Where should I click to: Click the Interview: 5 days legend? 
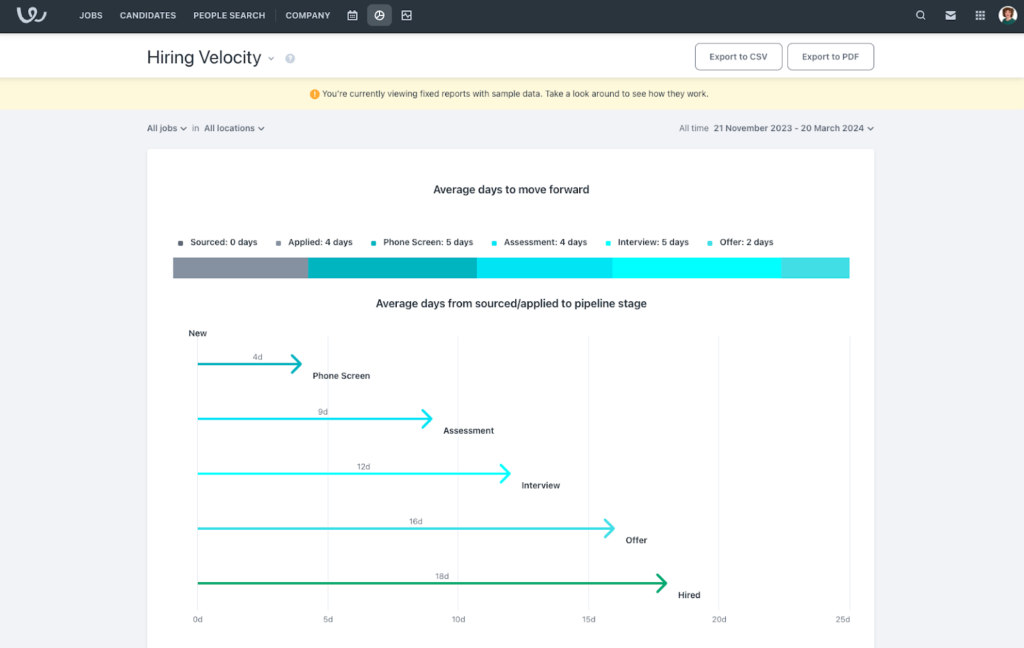pyautogui.click(x=647, y=242)
